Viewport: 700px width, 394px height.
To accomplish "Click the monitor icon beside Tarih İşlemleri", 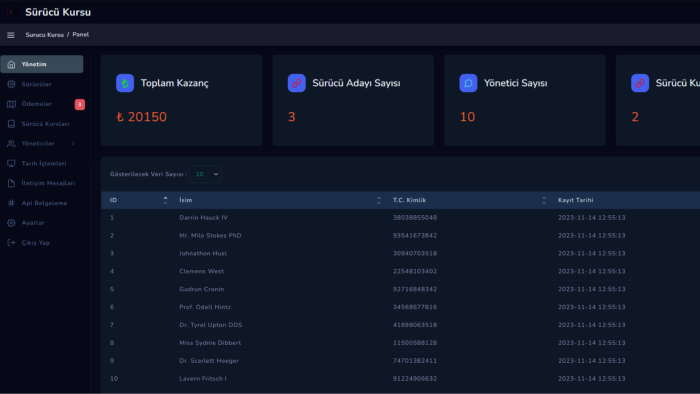I will pos(11,163).
